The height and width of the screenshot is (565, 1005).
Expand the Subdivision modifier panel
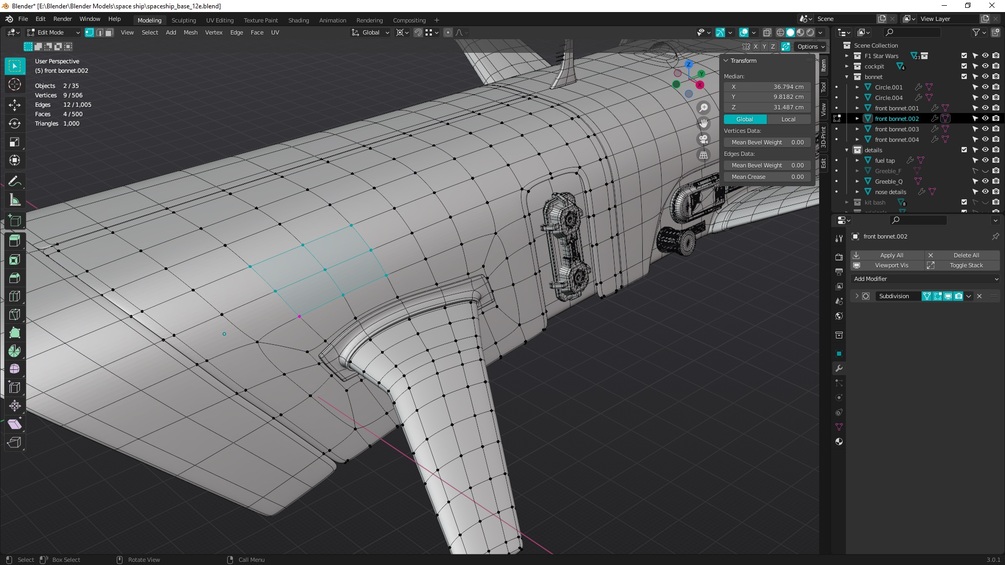coord(856,296)
